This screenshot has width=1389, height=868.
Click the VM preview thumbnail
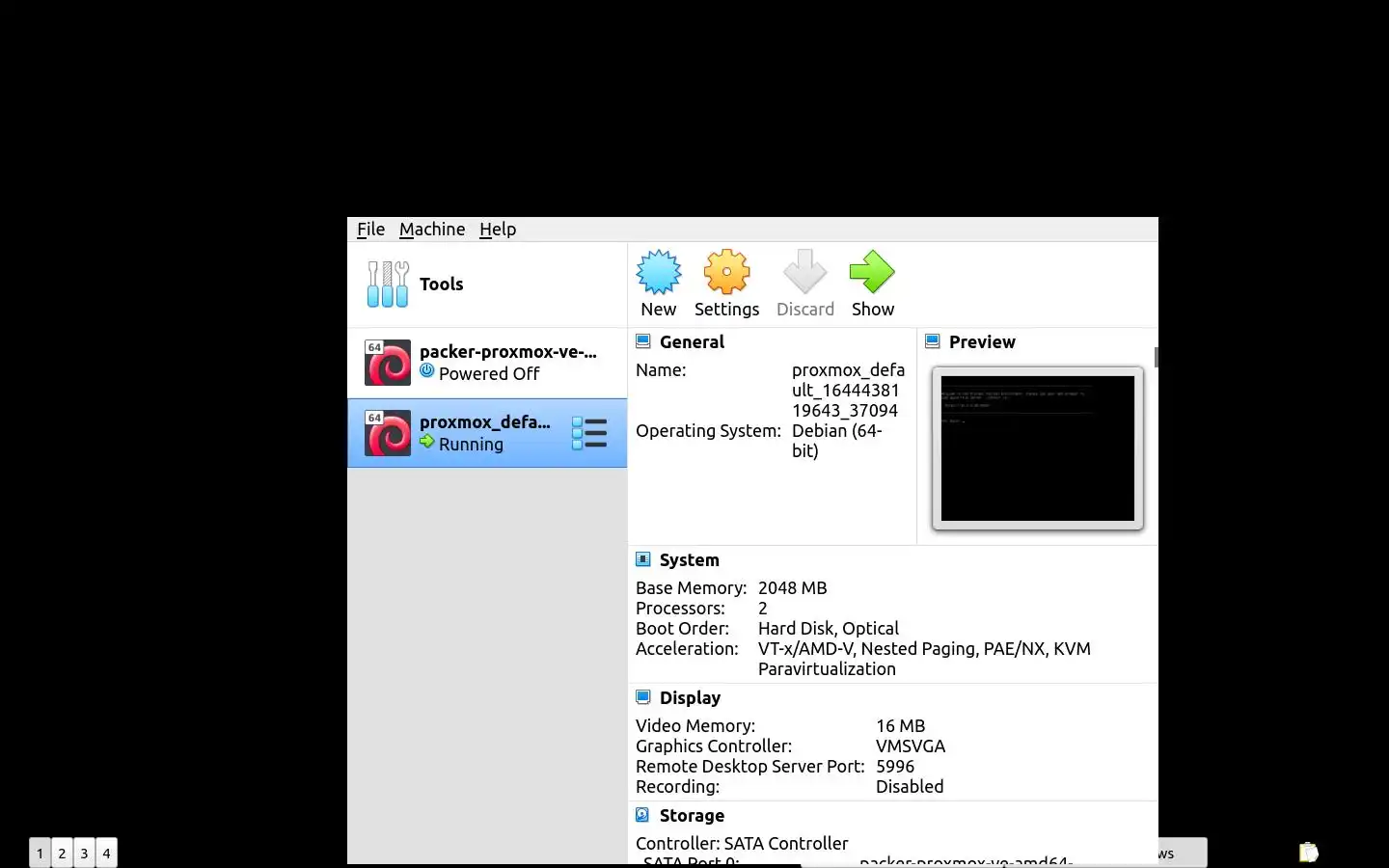tap(1038, 448)
